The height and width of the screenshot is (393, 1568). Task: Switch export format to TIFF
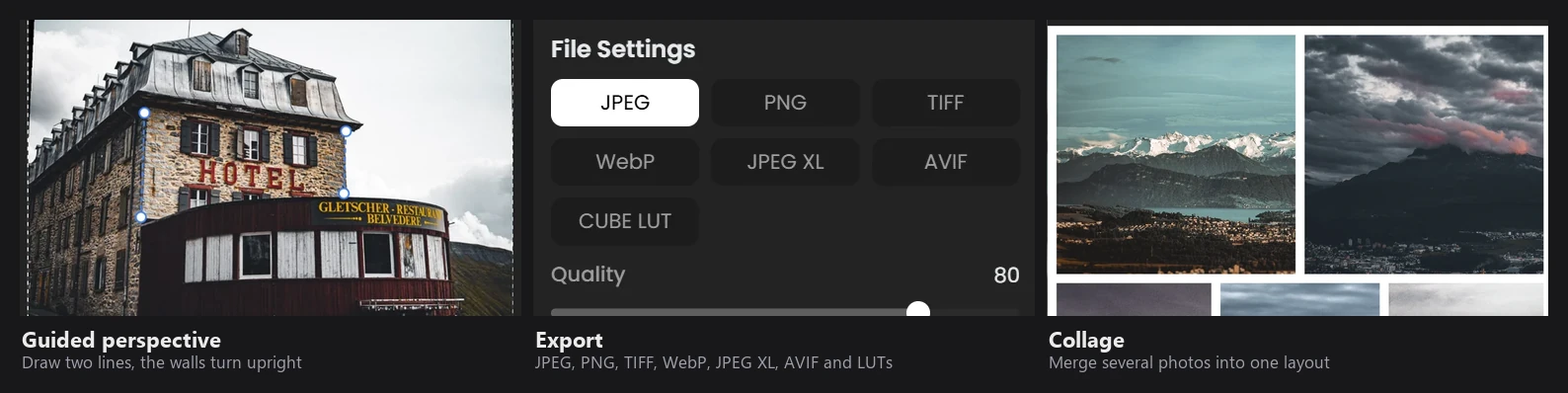point(945,103)
